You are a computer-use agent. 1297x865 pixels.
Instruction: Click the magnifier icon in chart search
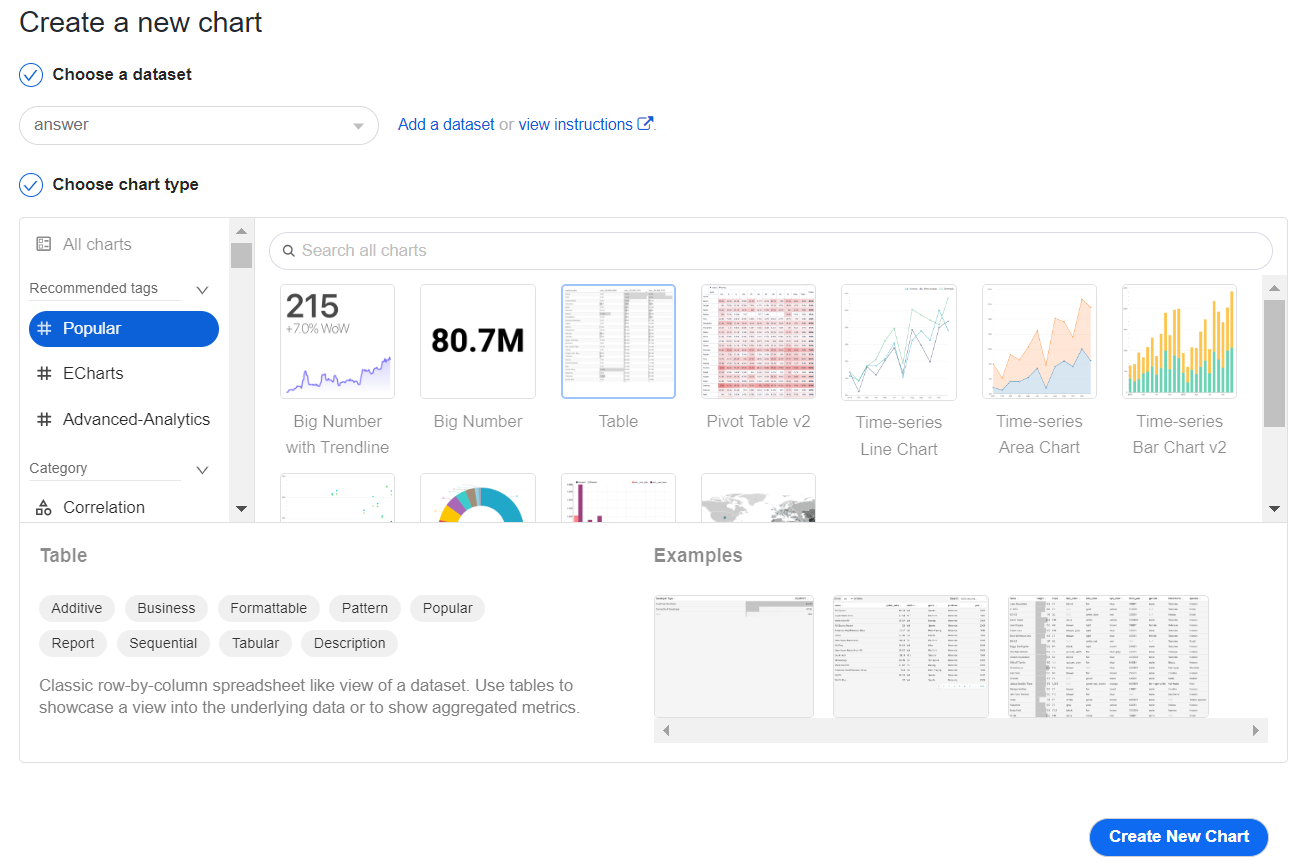[x=289, y=251]
